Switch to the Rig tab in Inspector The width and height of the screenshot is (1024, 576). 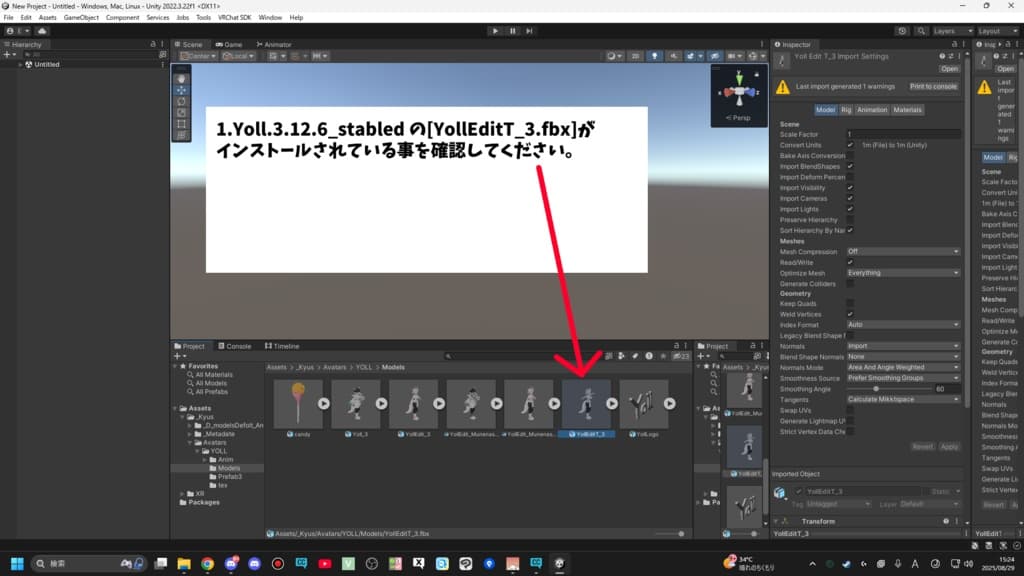846,109
